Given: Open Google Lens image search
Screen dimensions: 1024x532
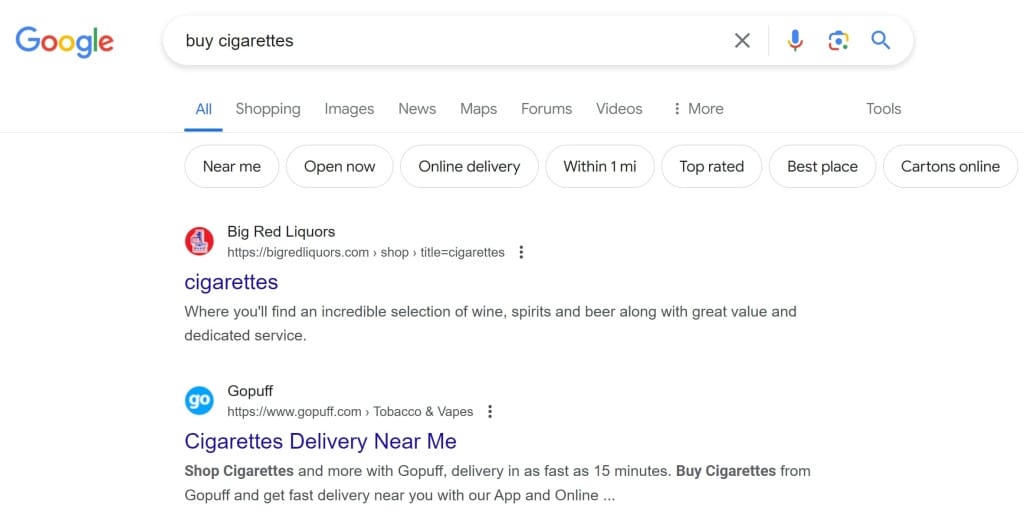Looking at the screenshot, I should (x=838, y=41).
